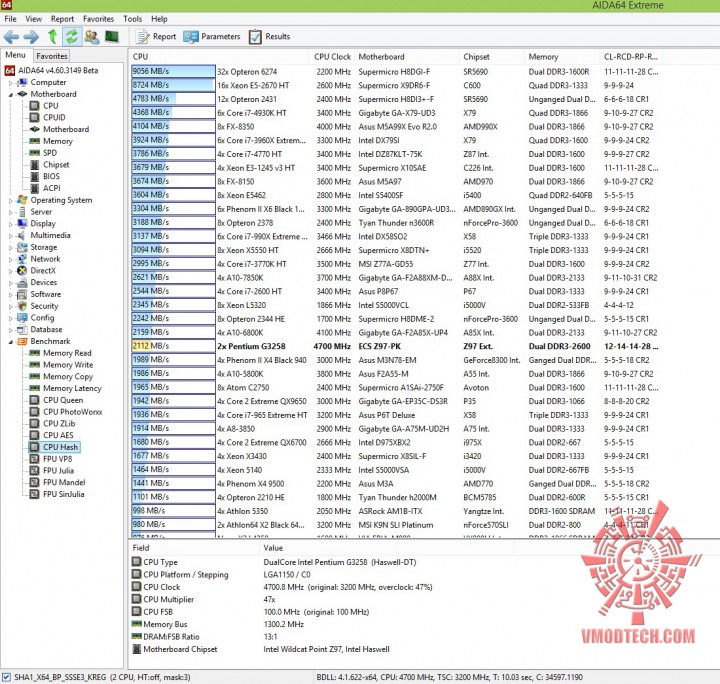The width and height of the screenshot is (720, 684).
Task: Open the Memory Copy benchmark
Action: [x=62, y=376]
